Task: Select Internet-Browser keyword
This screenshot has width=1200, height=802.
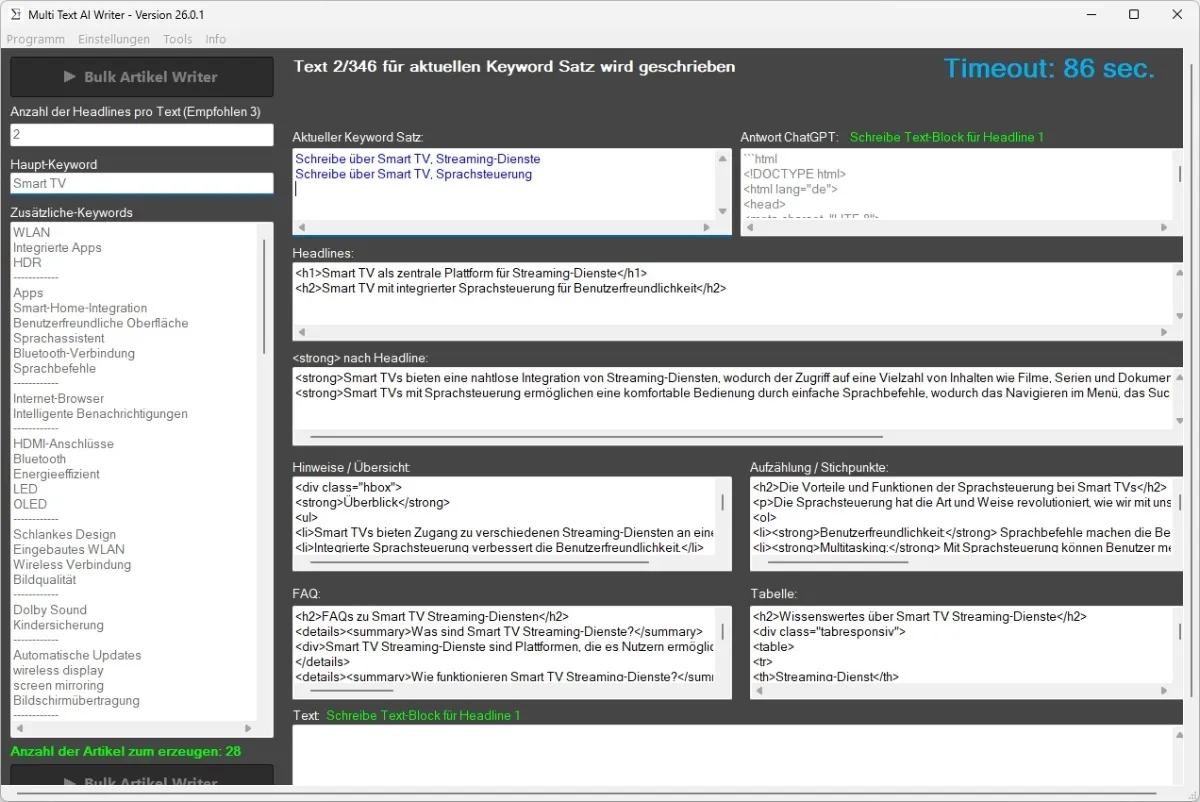Action: click(x=59, y=398)
